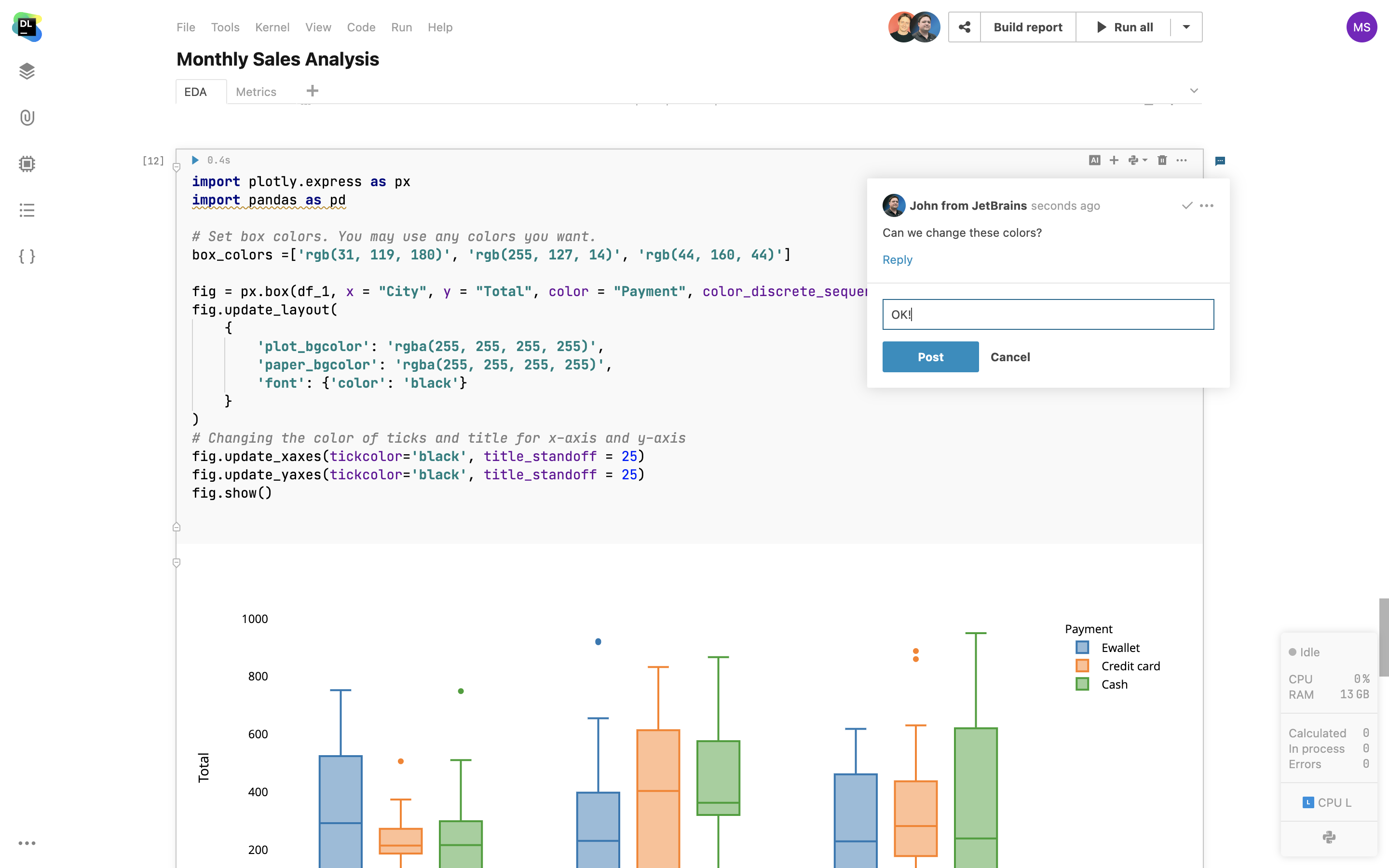Toggle Cash series in chart legend
This screenshot has height=868, width=1389.
click(1114, 684)
